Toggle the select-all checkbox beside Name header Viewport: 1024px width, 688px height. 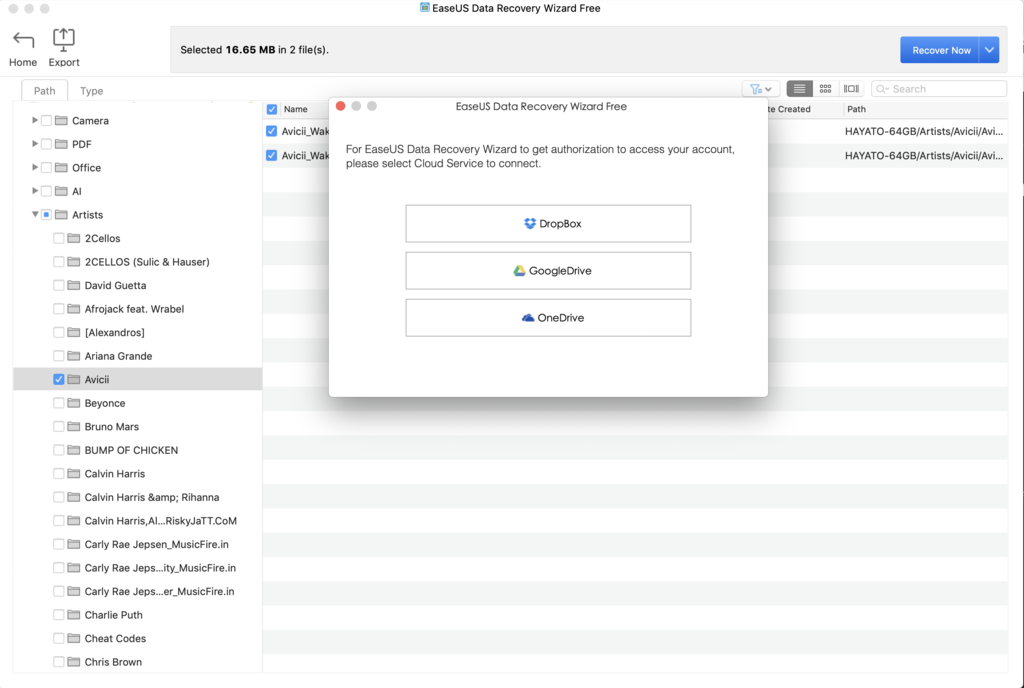click(270, 109)
